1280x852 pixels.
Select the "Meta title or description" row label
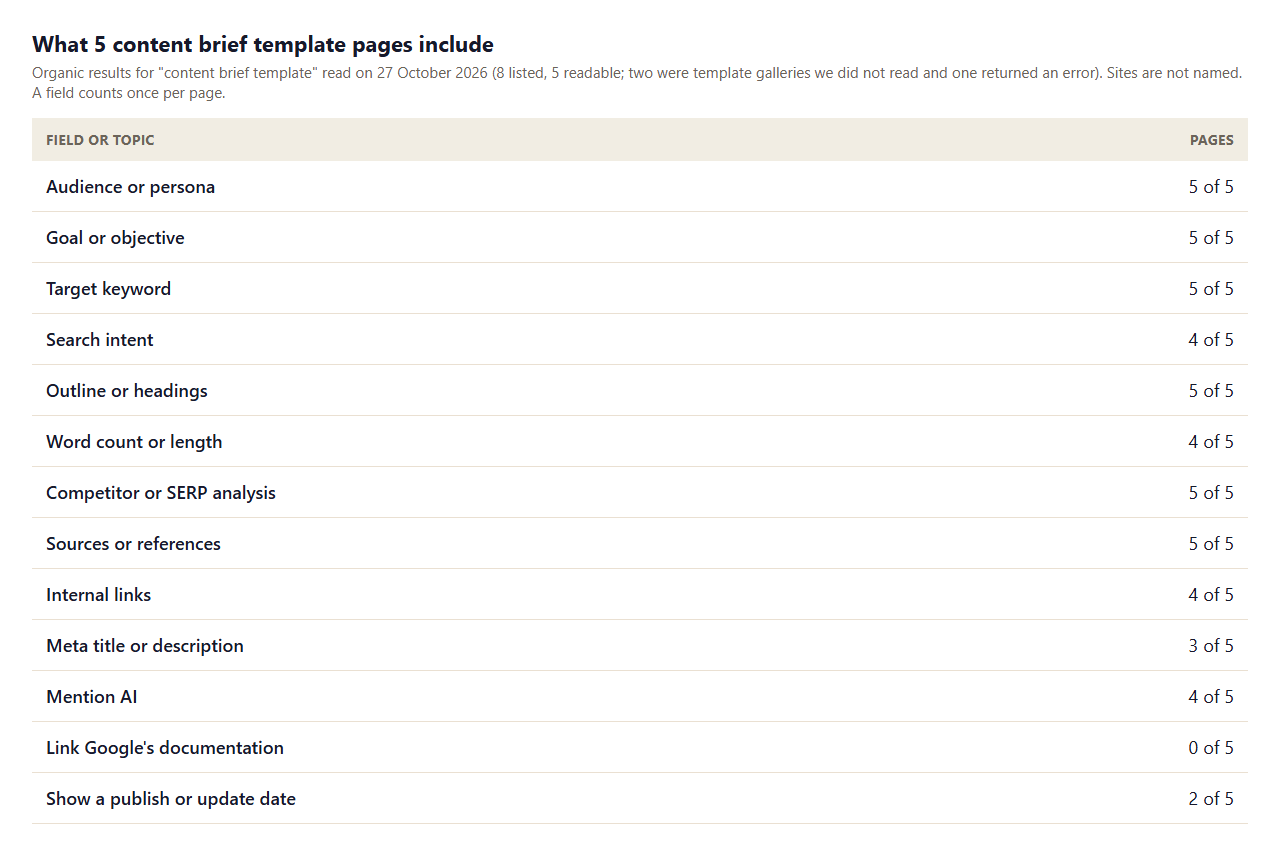pos(145,646)
